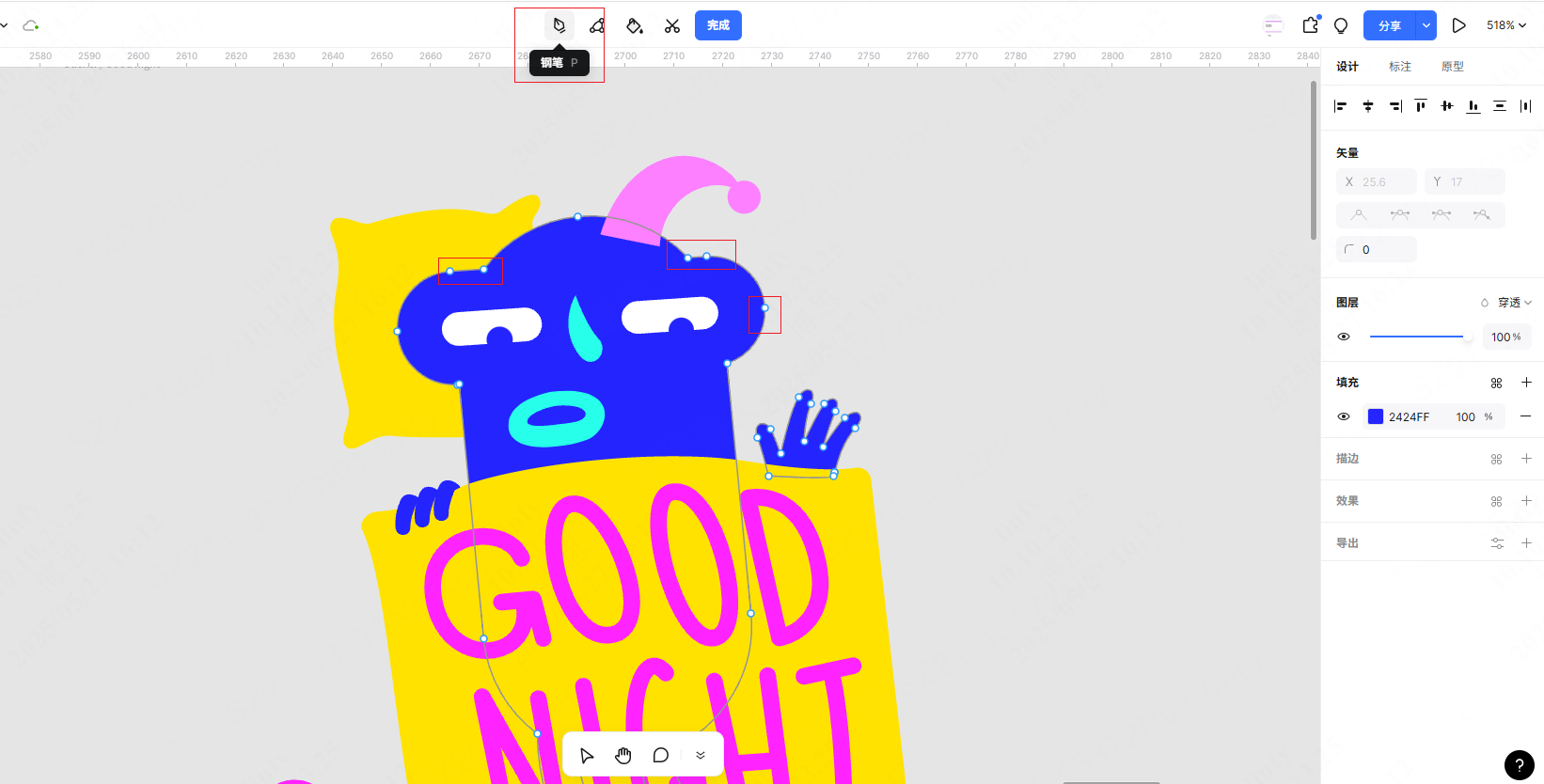Open the blue 2424FF fill color swatch
The height and width of the screenshot is (784, 1544).
pyautogui.click(x=1376, y=416)
